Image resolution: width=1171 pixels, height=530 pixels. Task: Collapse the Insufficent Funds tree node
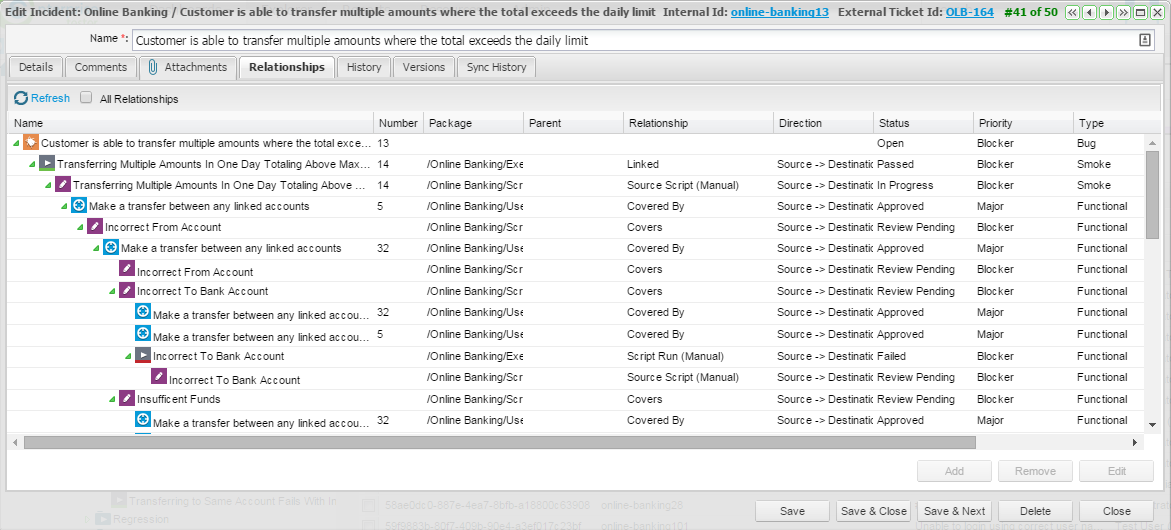(x=112, y=400)
